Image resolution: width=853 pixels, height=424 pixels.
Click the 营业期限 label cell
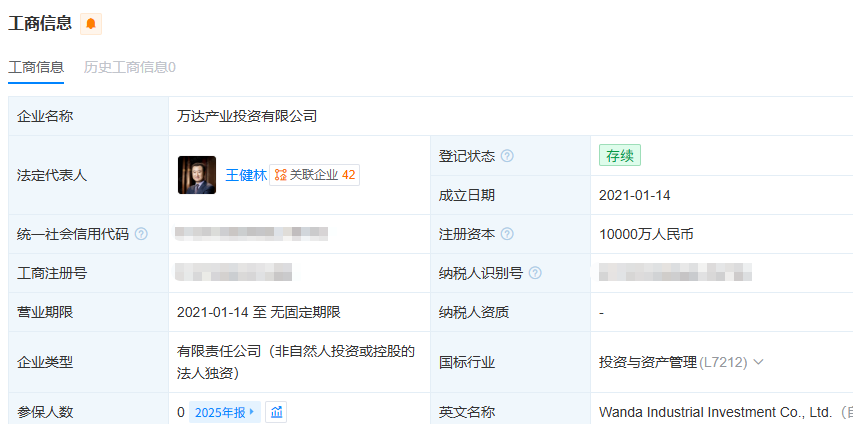(x=88, y=312)
